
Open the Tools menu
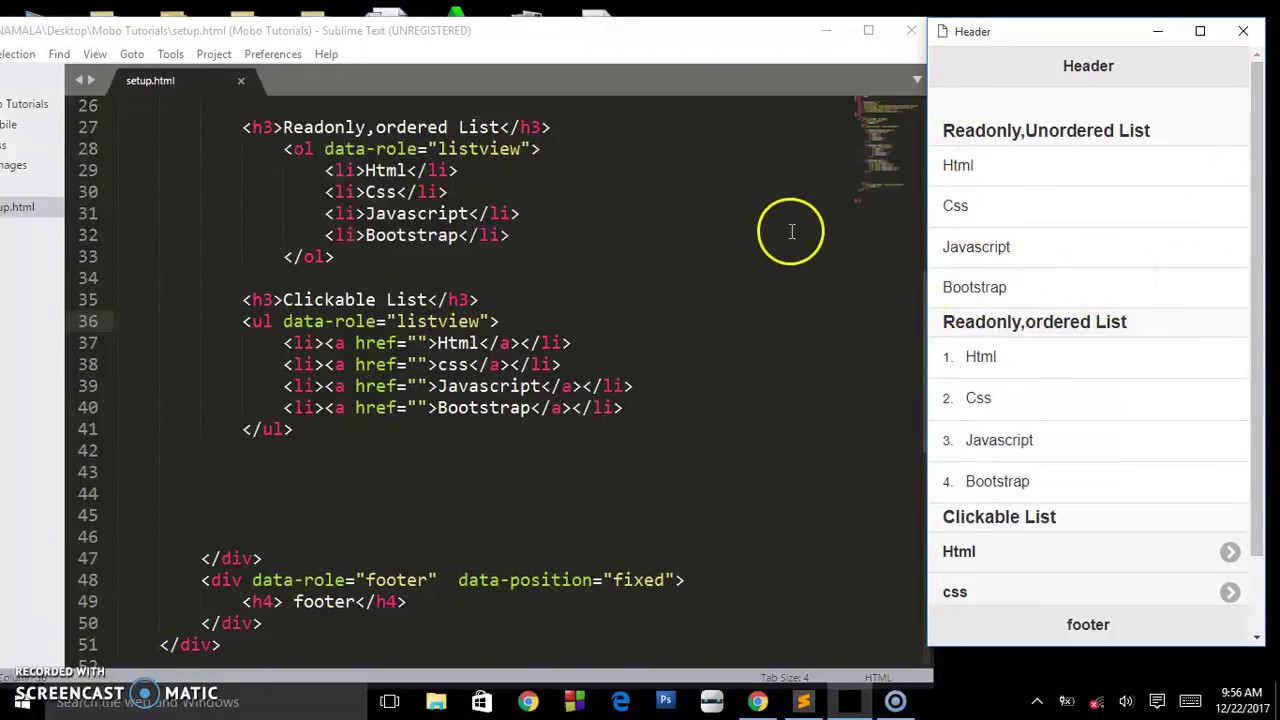coord(170,54)
